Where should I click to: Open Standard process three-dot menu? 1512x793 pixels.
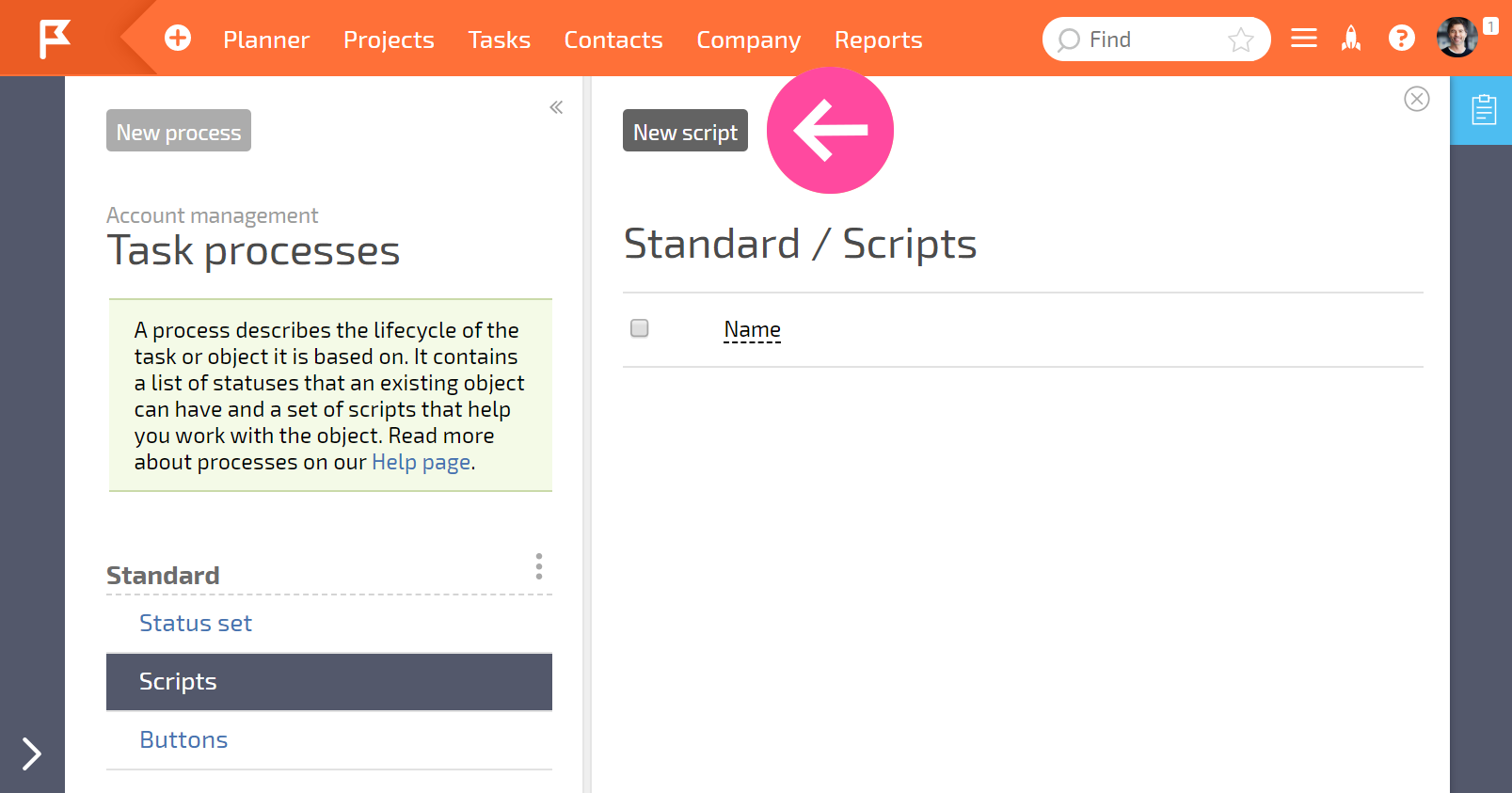tap(538, 566)
